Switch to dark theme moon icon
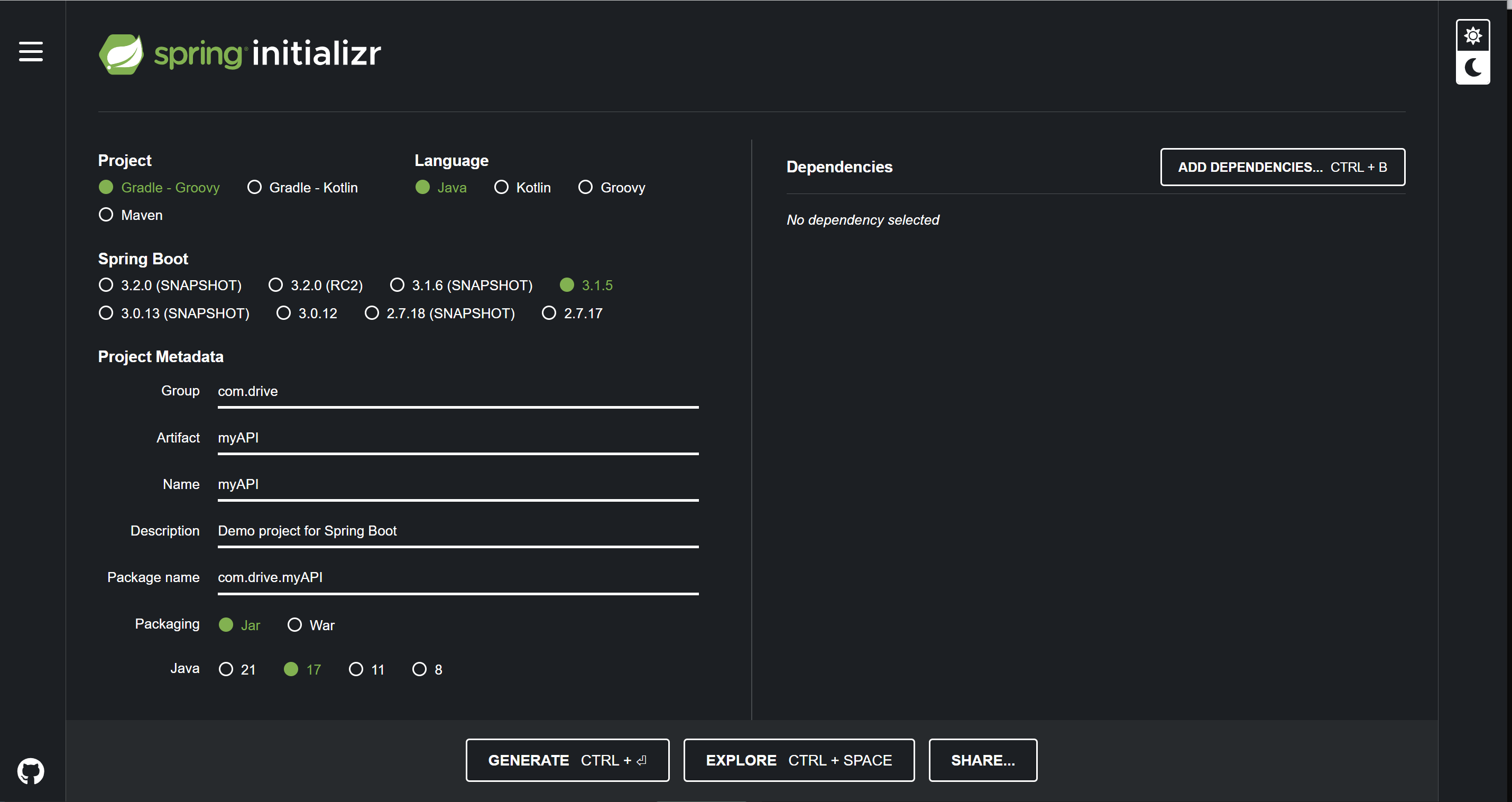The width and height of the screenshot is (1512, 802). click(x=1472, y=68)
